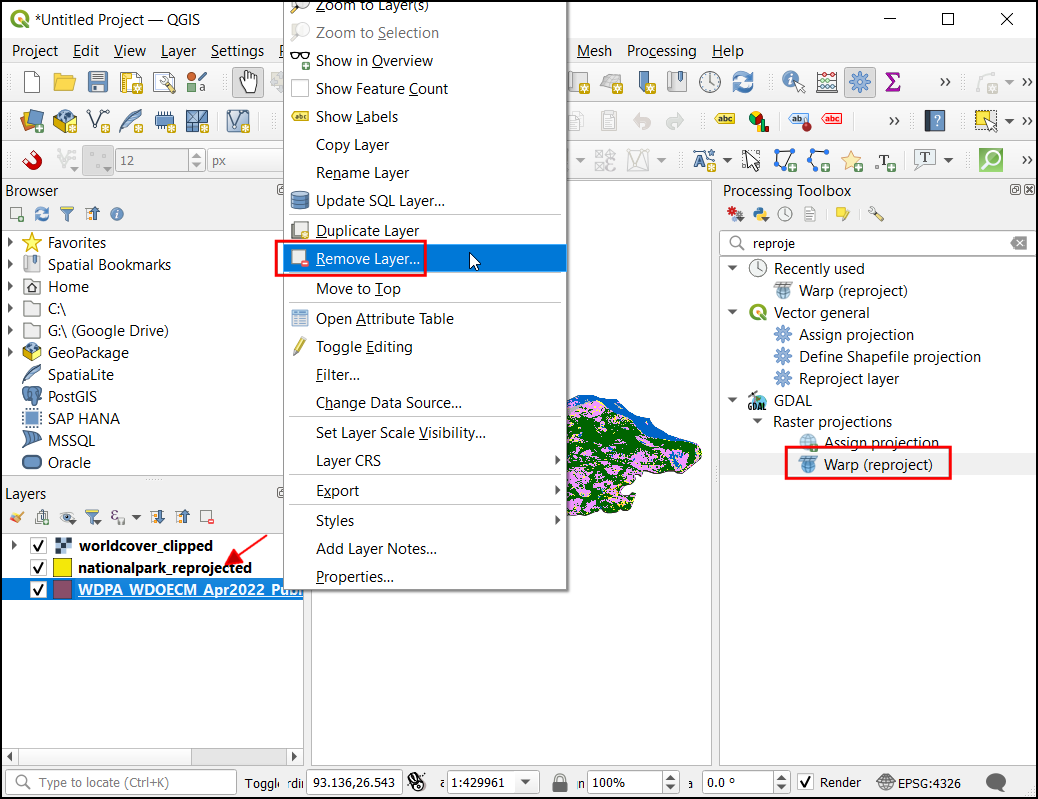This screenshot has width=1038, height=799.
Task: Toggle the Render checkbox in status bar
Action: (805, 782)
